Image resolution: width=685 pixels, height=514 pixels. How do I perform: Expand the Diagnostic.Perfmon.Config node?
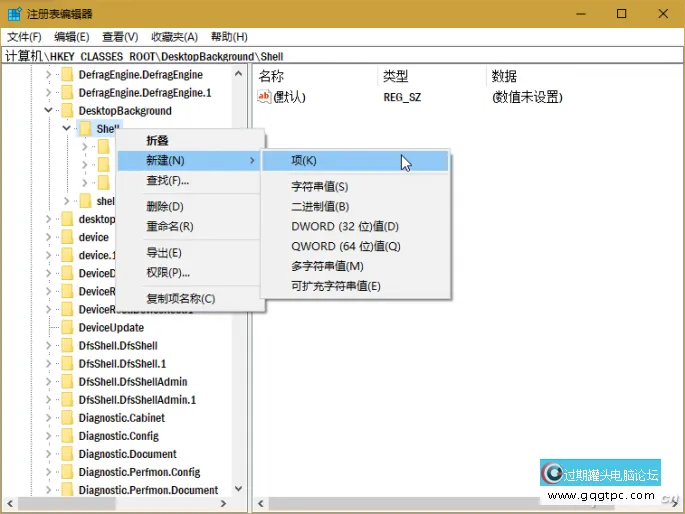point(48,472)
